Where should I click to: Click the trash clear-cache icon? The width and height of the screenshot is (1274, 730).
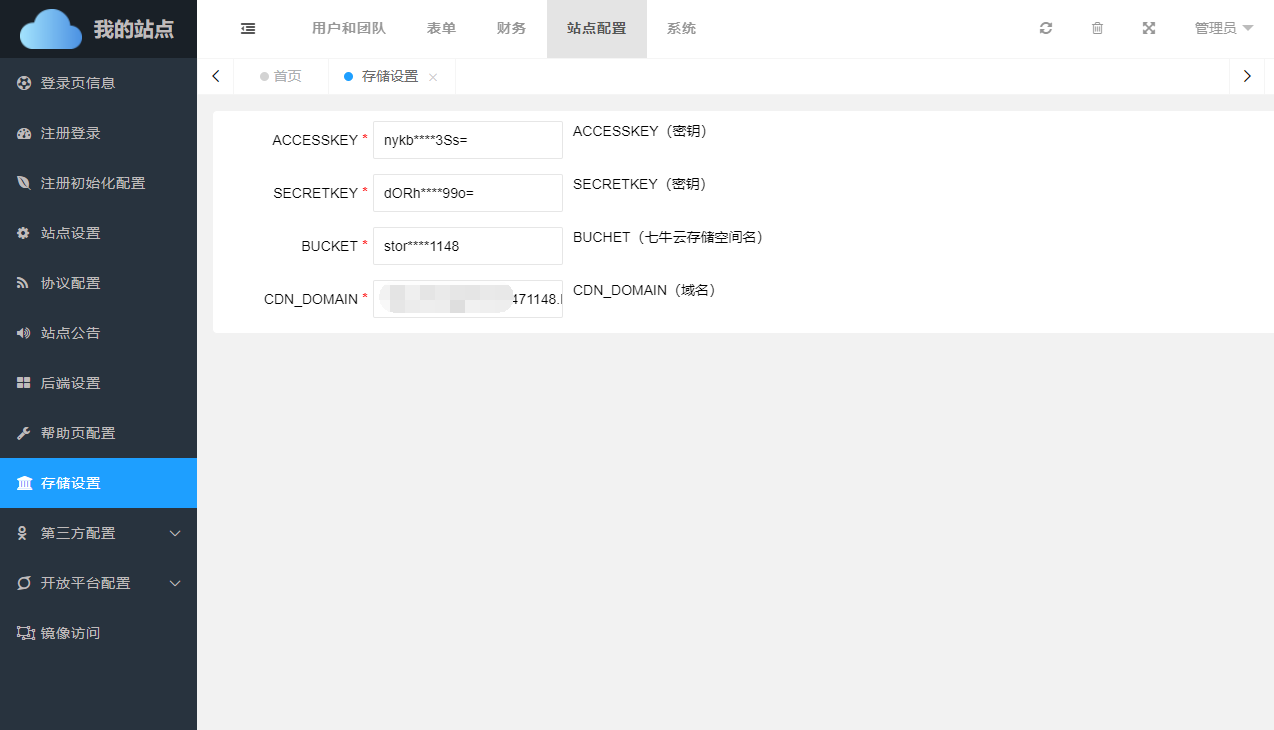pyautogui.click(x=1097, y=29)
